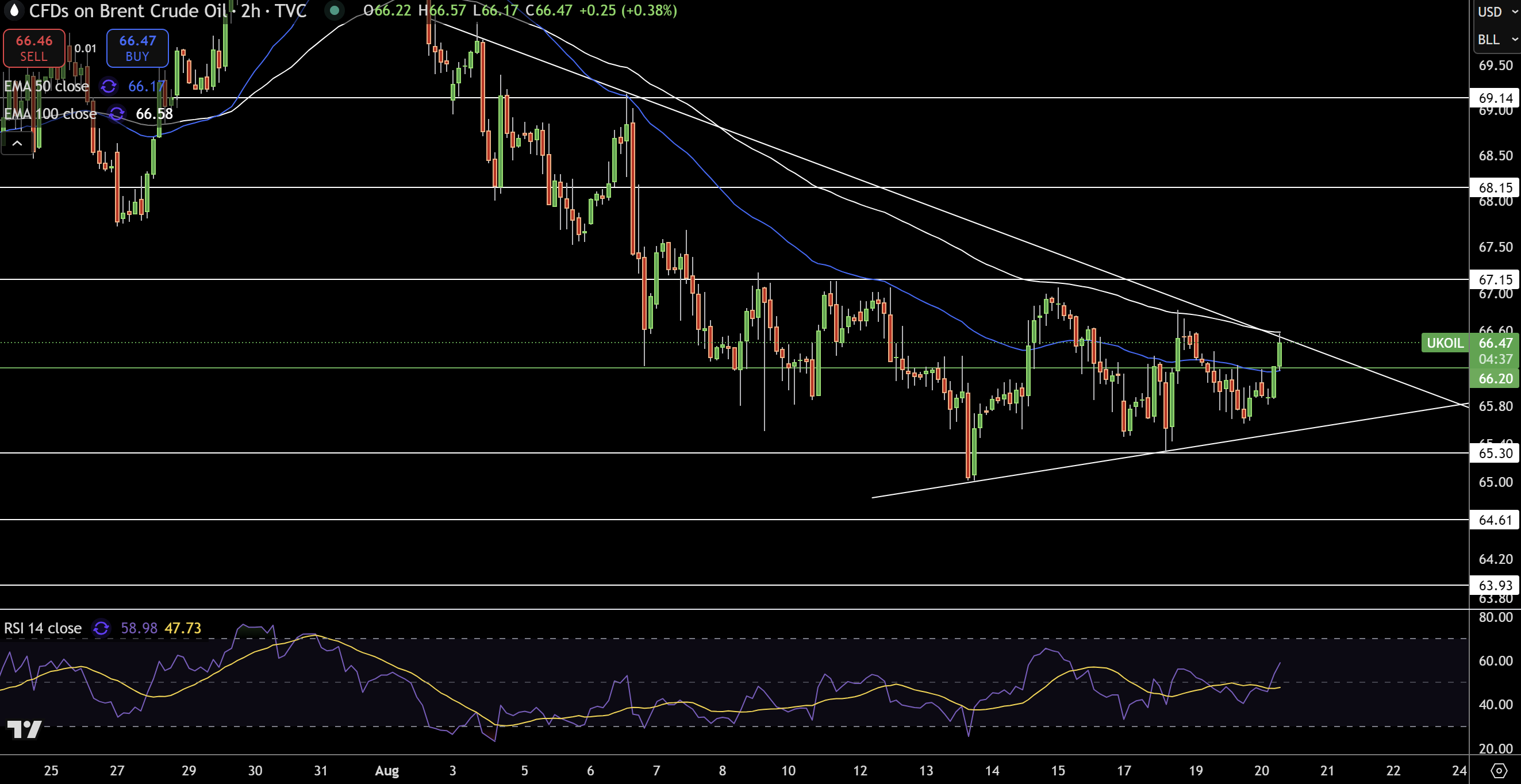The width and height of the screenshot is (1521, 784).
Task: Click the Aug label on time axis
Action: [x=387, y=770]
